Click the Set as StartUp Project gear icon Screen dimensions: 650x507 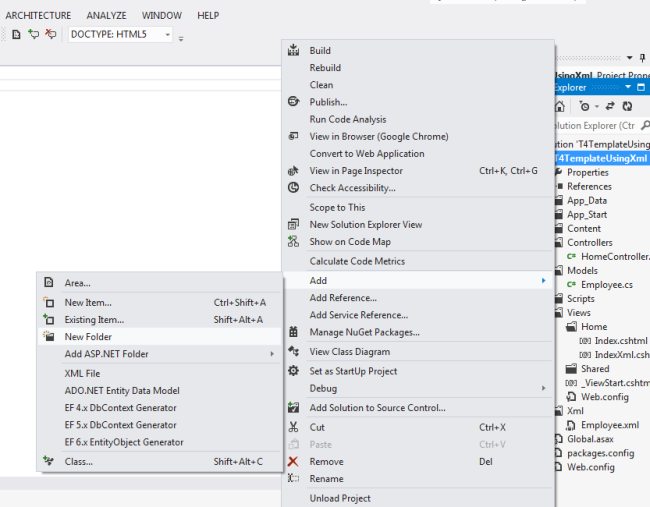[x=293, y=371]
